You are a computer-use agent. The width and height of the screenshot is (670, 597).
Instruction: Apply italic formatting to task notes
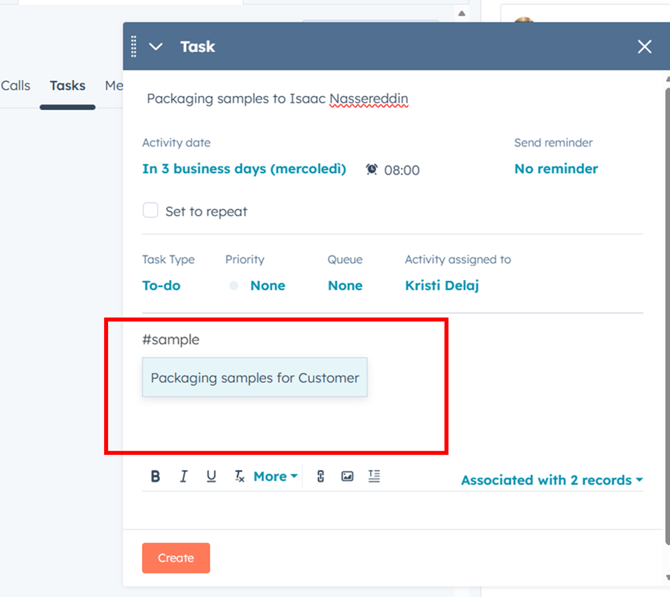coord(183,477)
